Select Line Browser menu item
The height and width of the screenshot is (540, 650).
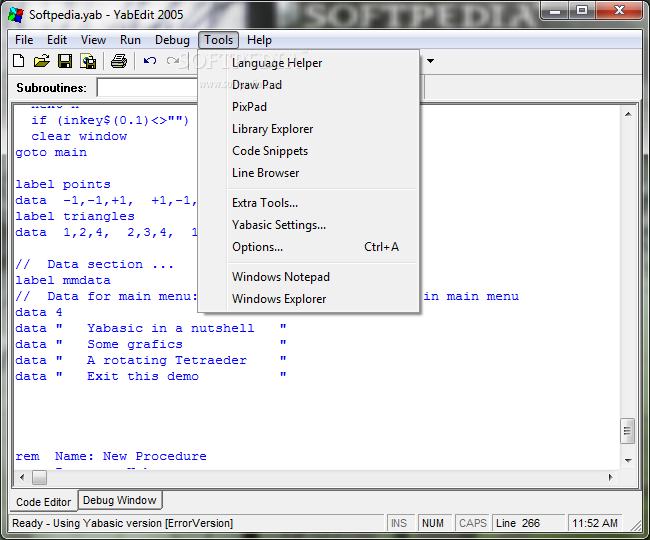[309, 173]
